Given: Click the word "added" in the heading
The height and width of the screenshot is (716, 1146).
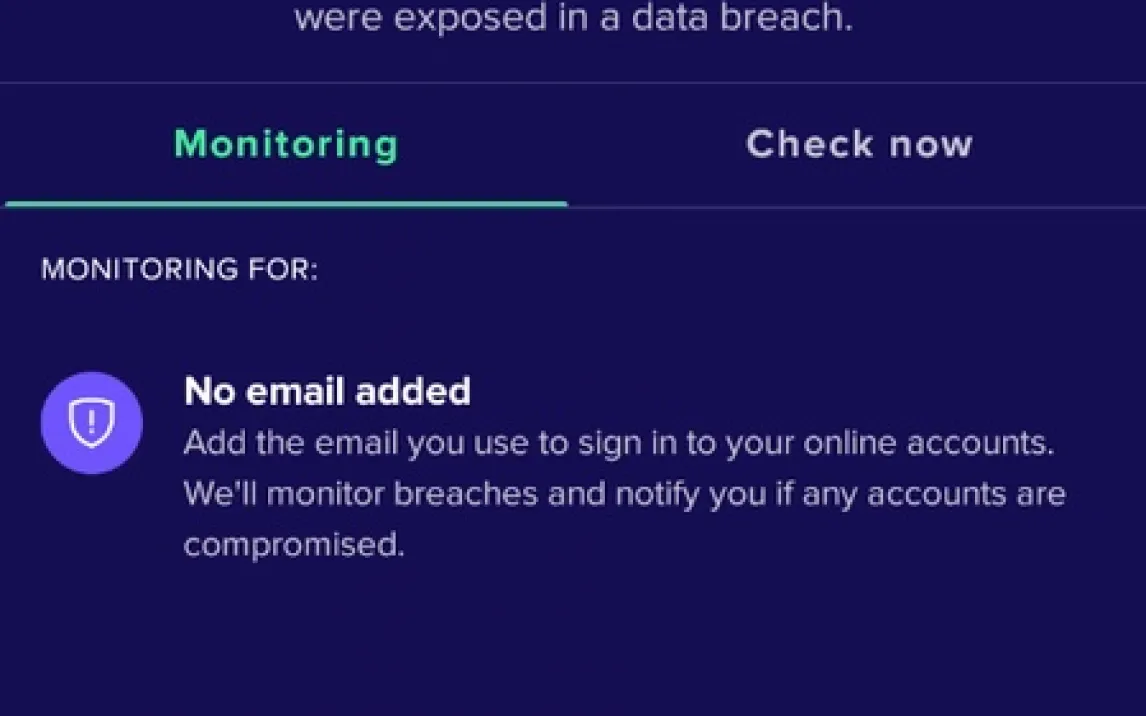Looking at the screenshot, I should (x=420, y=391).
